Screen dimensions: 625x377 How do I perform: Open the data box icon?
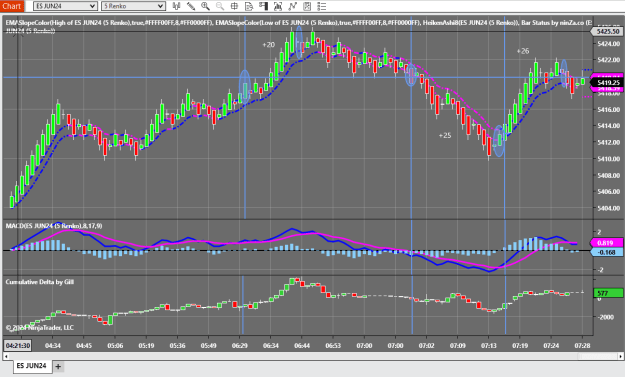[x=249, y=6]
